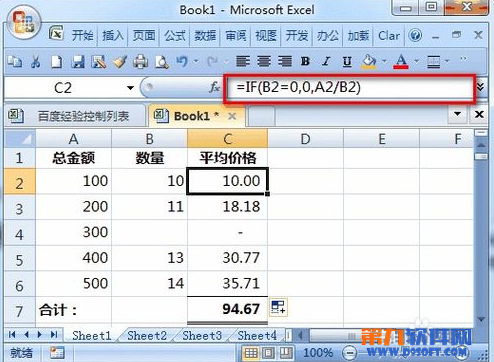Open the 公式 ribbon tab

tap(174, 35)
